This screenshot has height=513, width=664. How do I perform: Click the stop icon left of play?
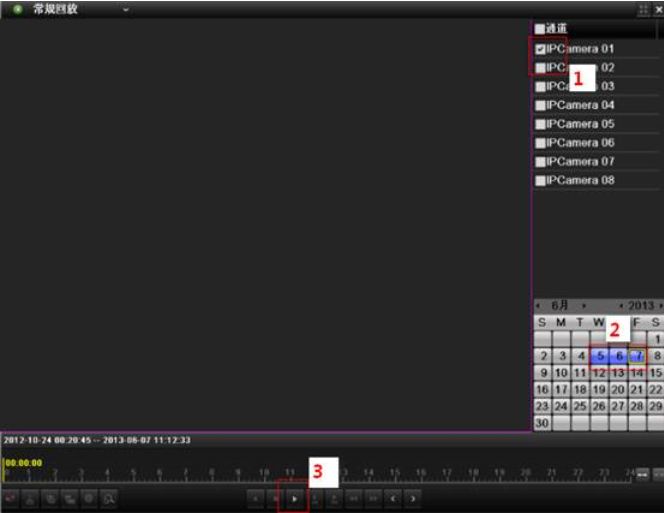(x=275, y=497)
